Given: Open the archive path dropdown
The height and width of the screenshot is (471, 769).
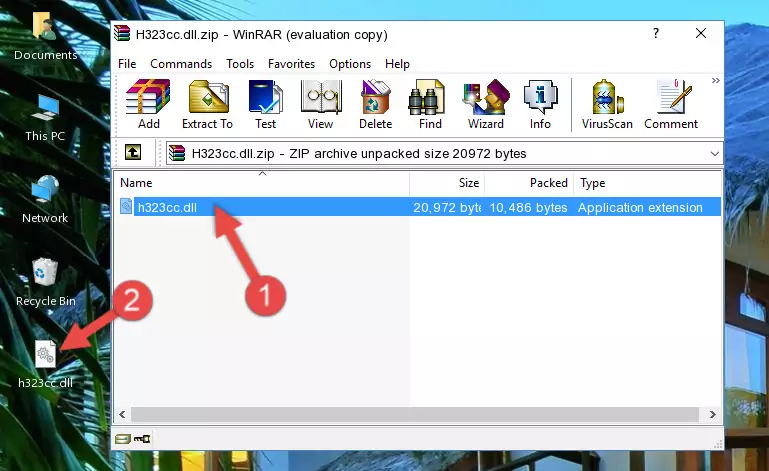Looking at the screenshot, I should 715,154.
